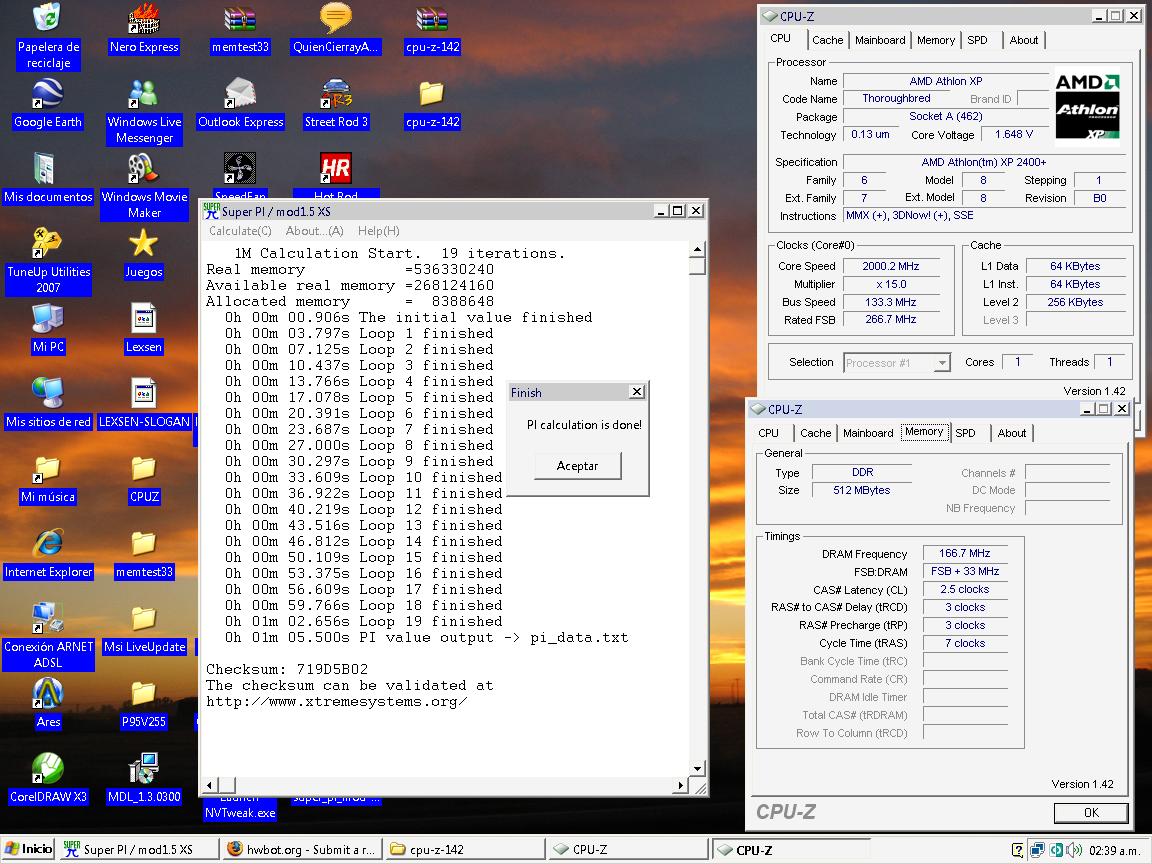1152x864 pixels.
Task: Switch to SPD tab in top CPU-Z
Action: click(x=977, y=40)
